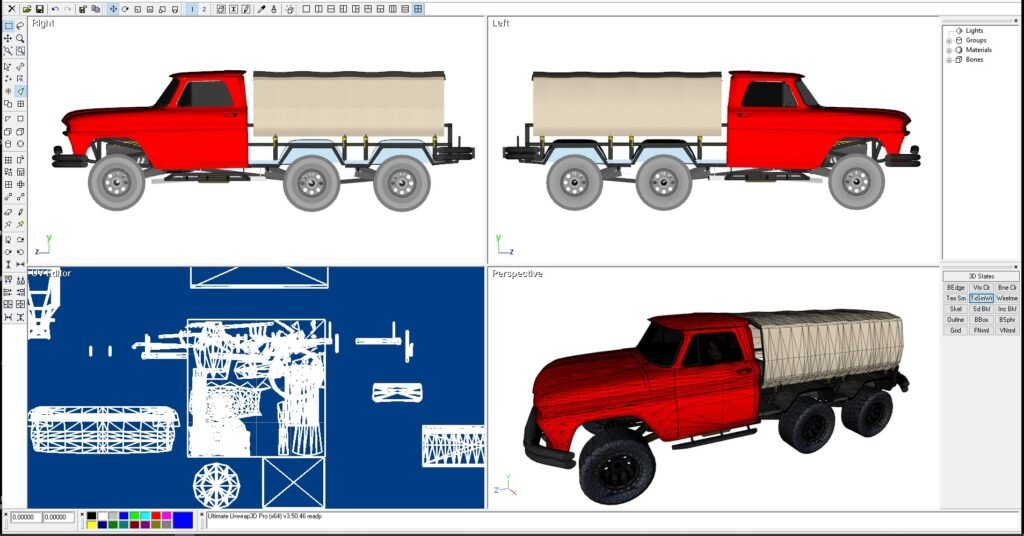Select the rectangle selection tool in toolbox
Image resolution: width=1024 pixels, height=536 pixels.
point(8,26)
